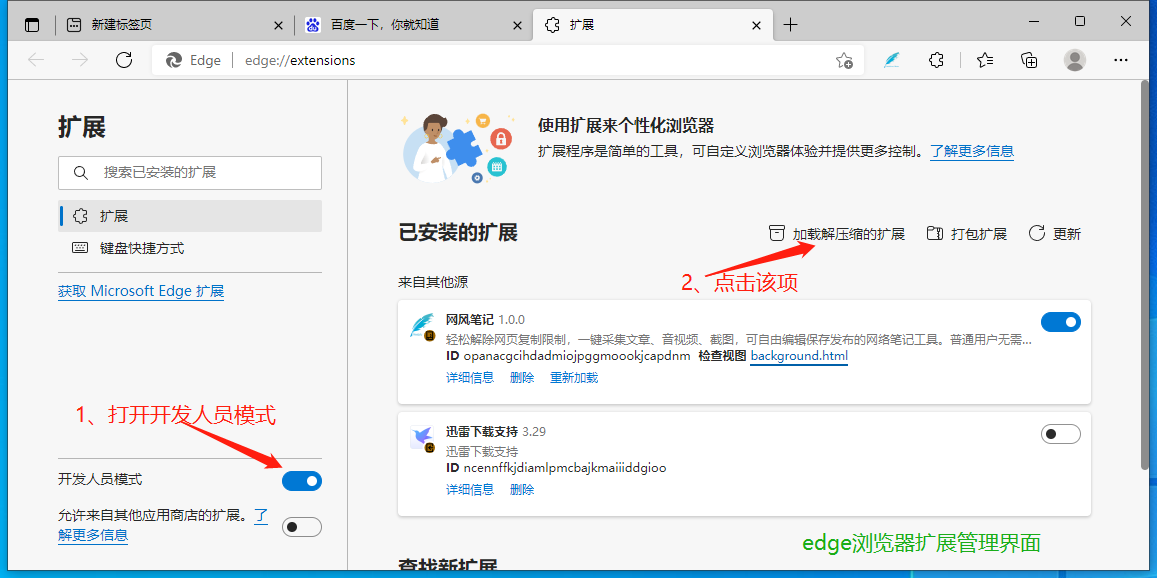Screen dimensions: 1157x578
Task: Select 扩展 in the sidebar navigation
Action: [x=190, y=216]
